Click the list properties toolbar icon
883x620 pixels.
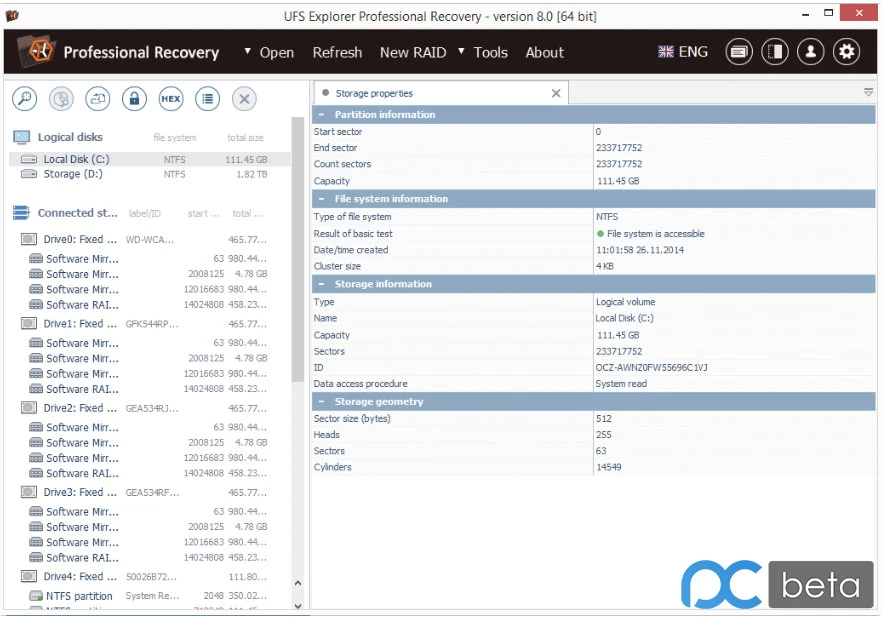click(x=207, y=99)
